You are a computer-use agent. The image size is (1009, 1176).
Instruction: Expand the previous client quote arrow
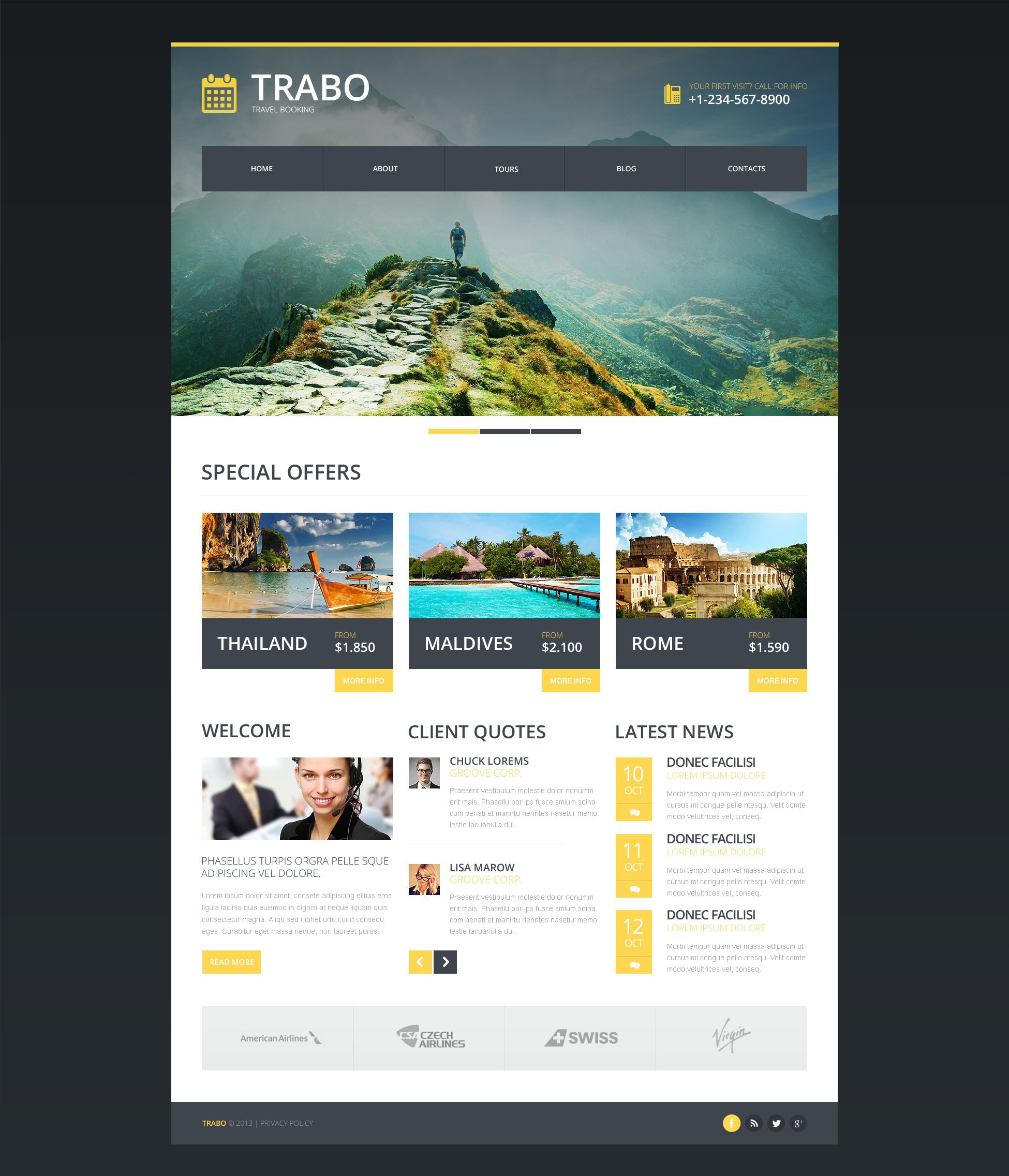tap(419, 962)
